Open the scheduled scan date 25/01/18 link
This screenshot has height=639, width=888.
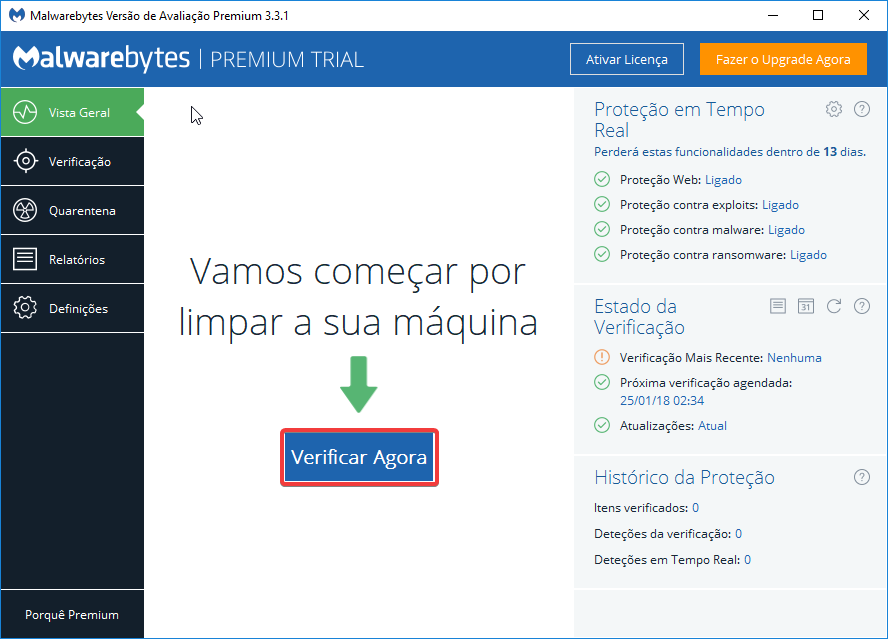[662, 400]
